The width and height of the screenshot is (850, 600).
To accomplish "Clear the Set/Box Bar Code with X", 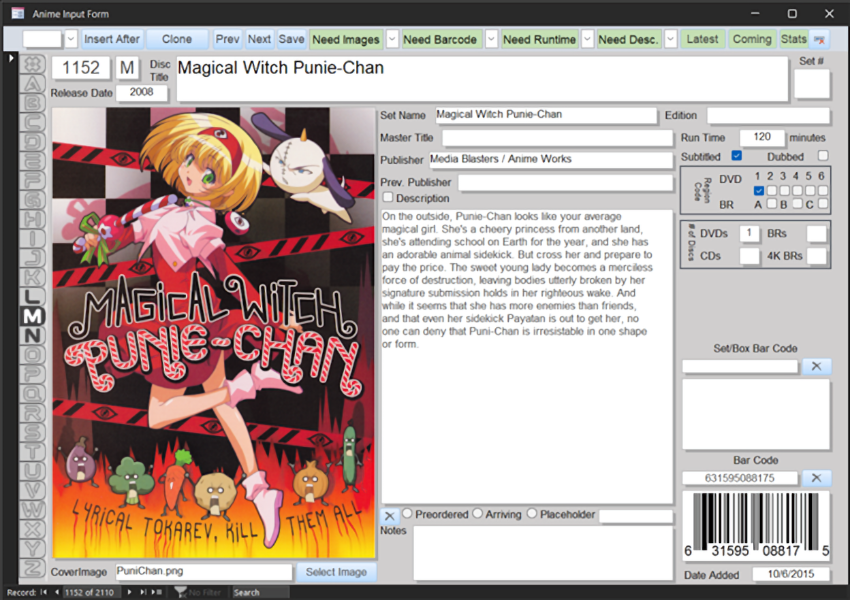I will point(816,366).
